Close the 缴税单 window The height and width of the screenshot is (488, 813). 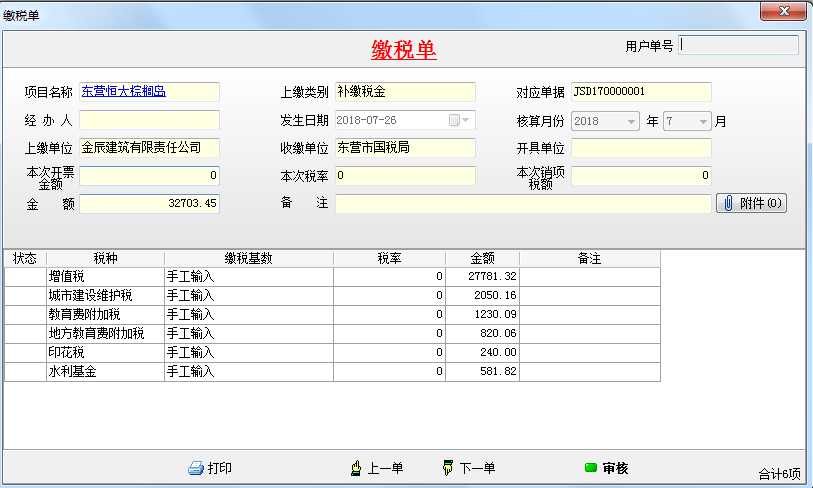[783, 11]
